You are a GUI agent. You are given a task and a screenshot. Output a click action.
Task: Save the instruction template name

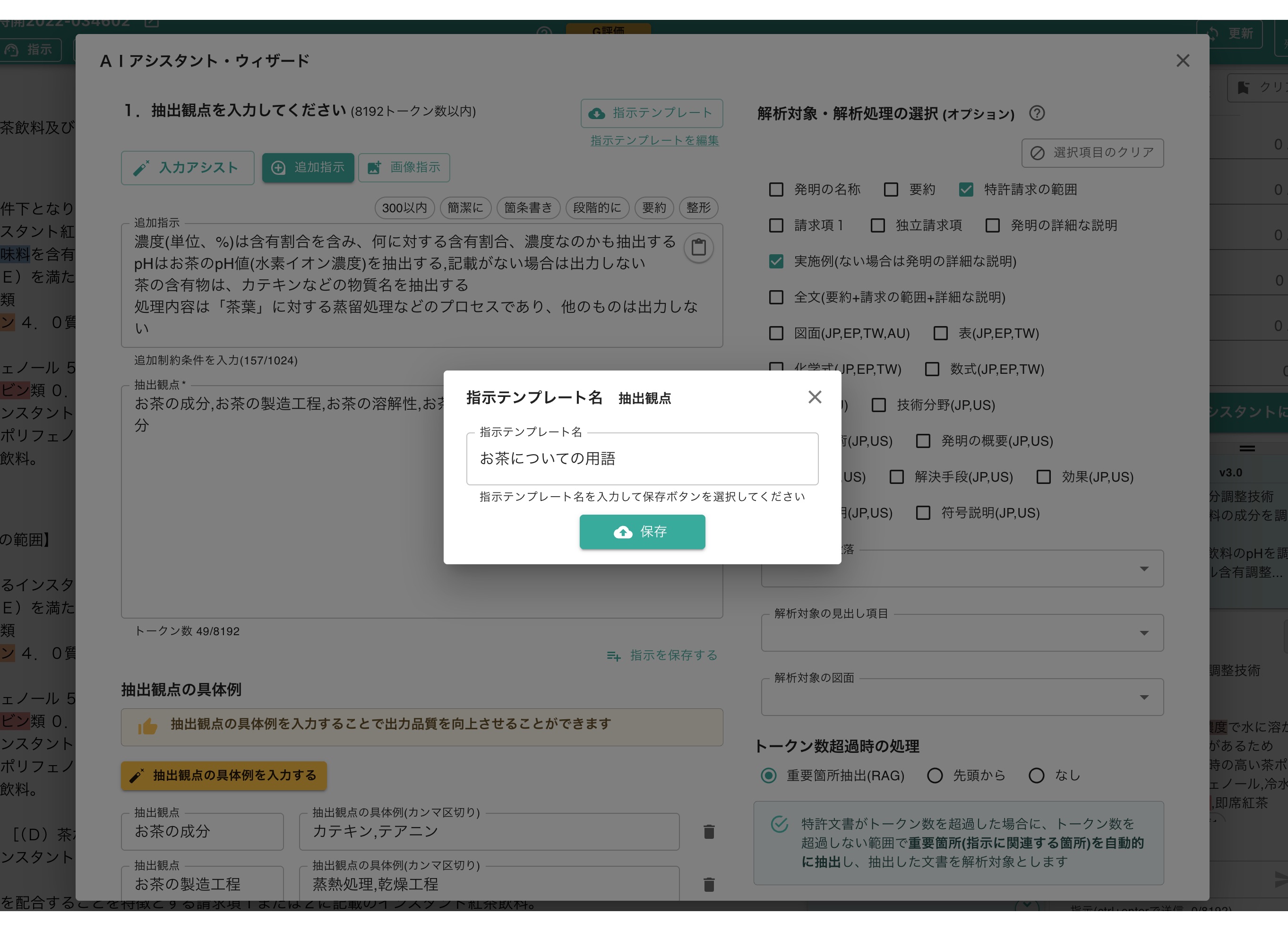642,532
